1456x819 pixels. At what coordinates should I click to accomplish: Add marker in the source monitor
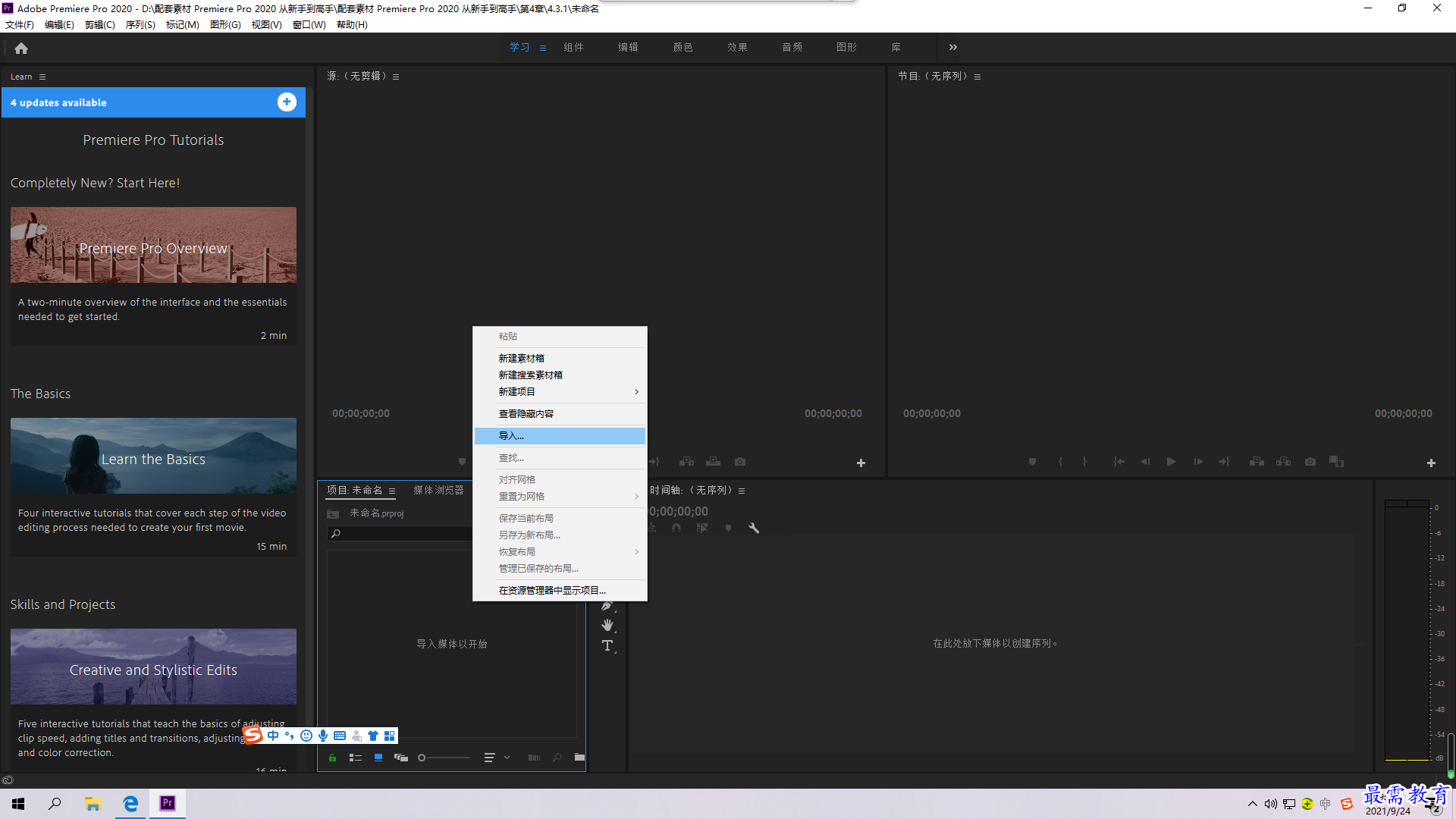point(462,461)
